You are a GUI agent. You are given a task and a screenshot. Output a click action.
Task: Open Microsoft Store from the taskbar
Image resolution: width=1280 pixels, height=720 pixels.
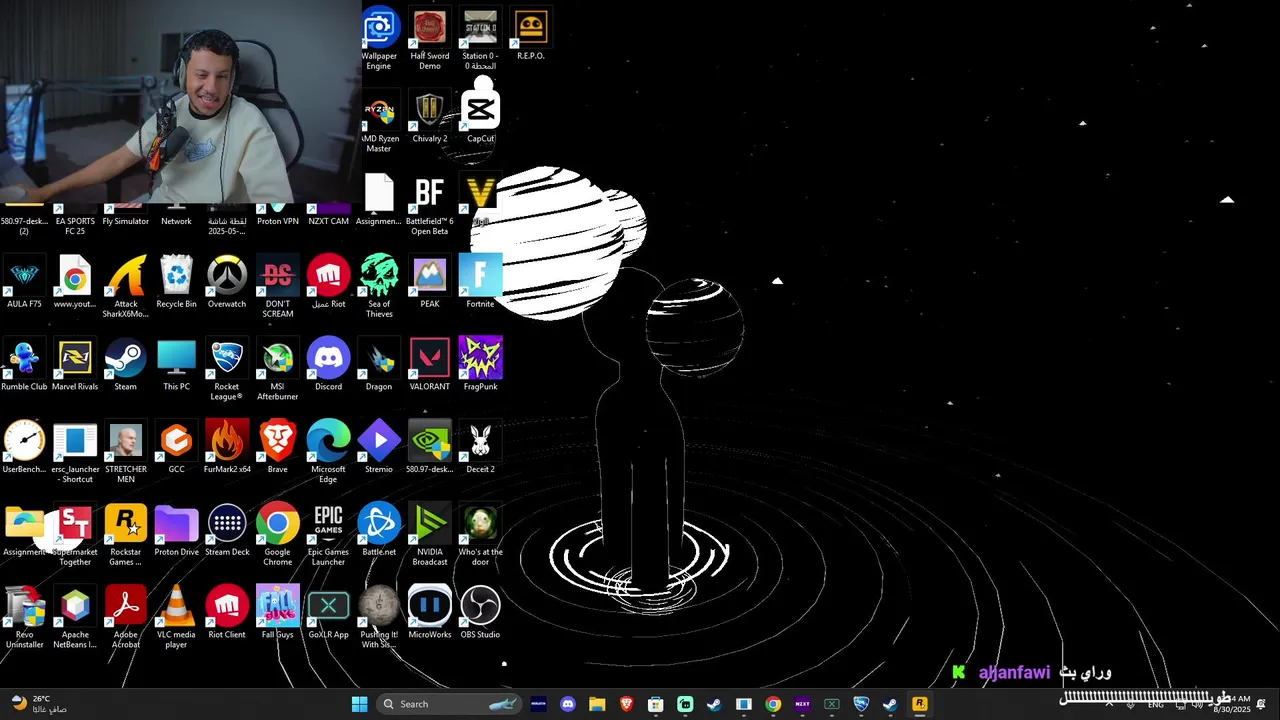click(x=656, y=704)
